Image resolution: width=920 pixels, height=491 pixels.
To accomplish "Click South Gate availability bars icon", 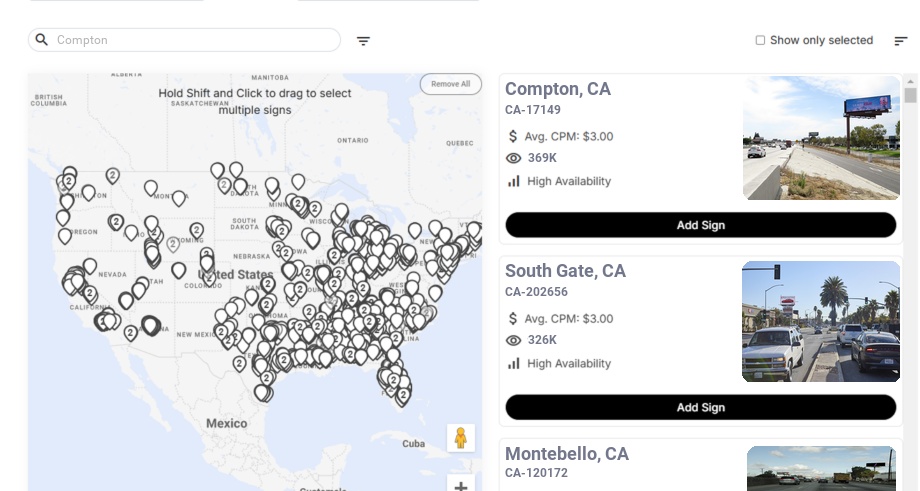I will [x=514, y=363].
